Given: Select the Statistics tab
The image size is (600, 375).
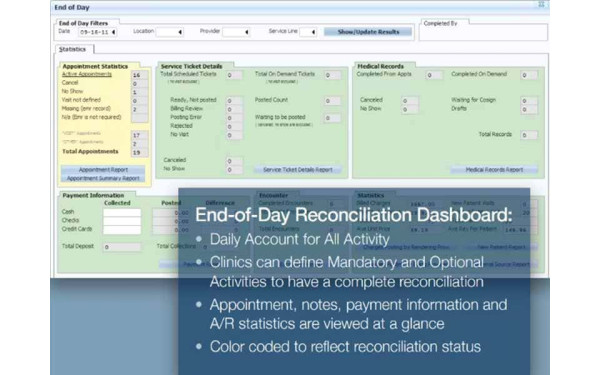Looking at the screenshot, I should pos(73,49).
